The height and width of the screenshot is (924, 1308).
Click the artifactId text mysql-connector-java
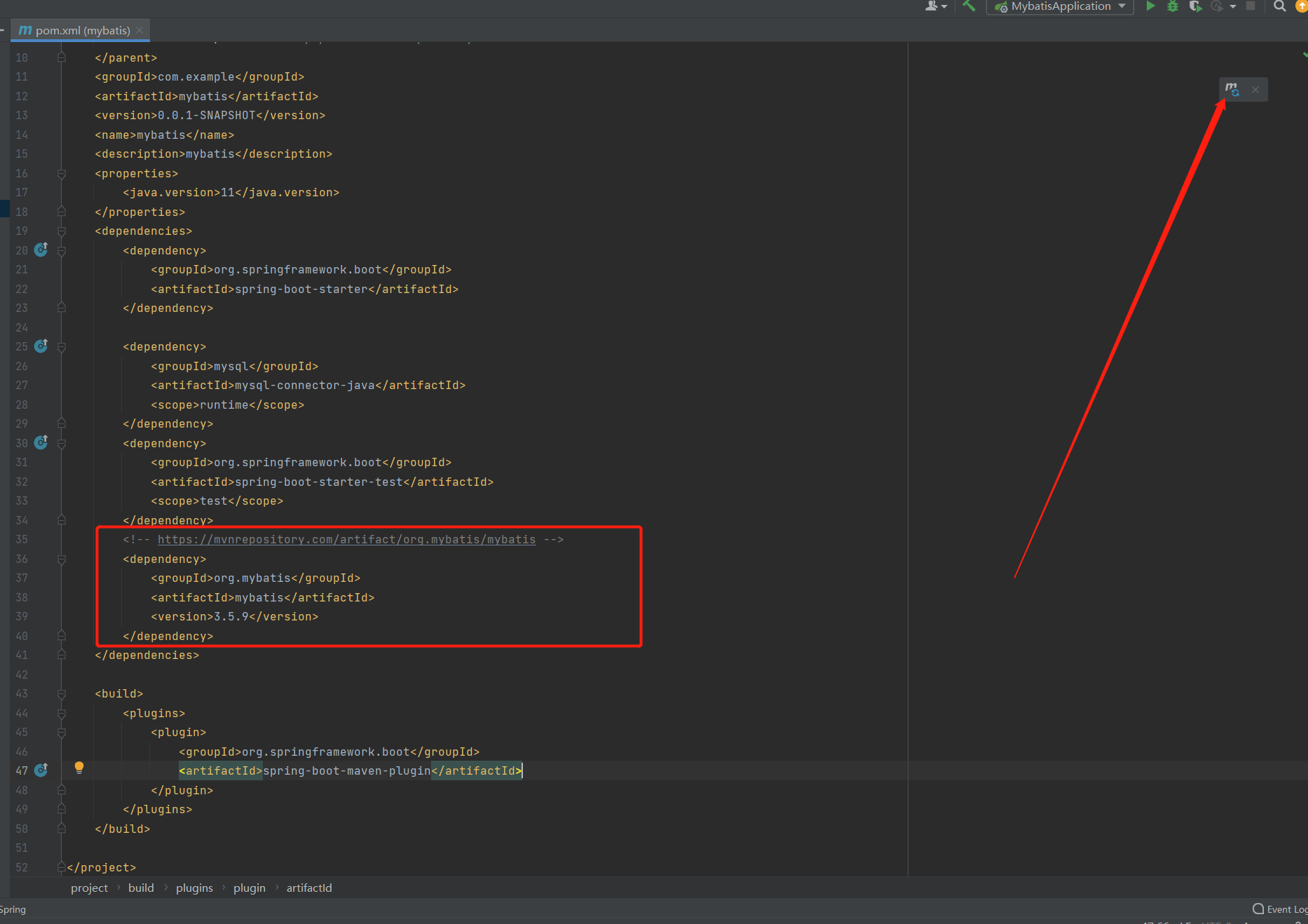point(305,385)
